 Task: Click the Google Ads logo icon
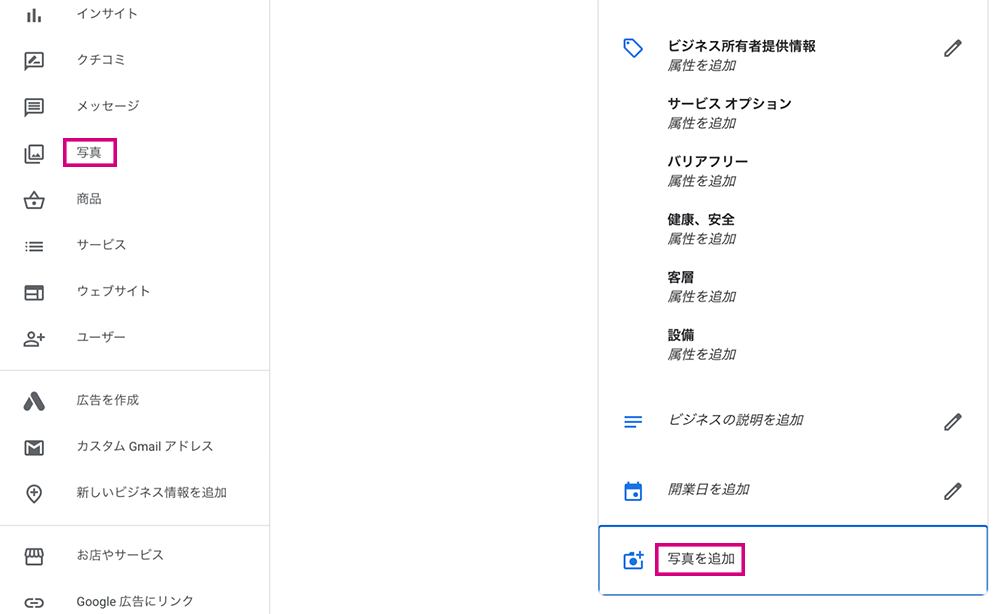pos(34,401)
